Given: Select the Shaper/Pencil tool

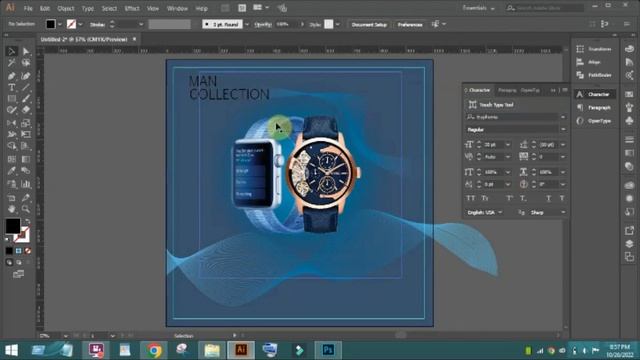Looking at the screenshot, I should pyautogui.click(x=11, y=110).
